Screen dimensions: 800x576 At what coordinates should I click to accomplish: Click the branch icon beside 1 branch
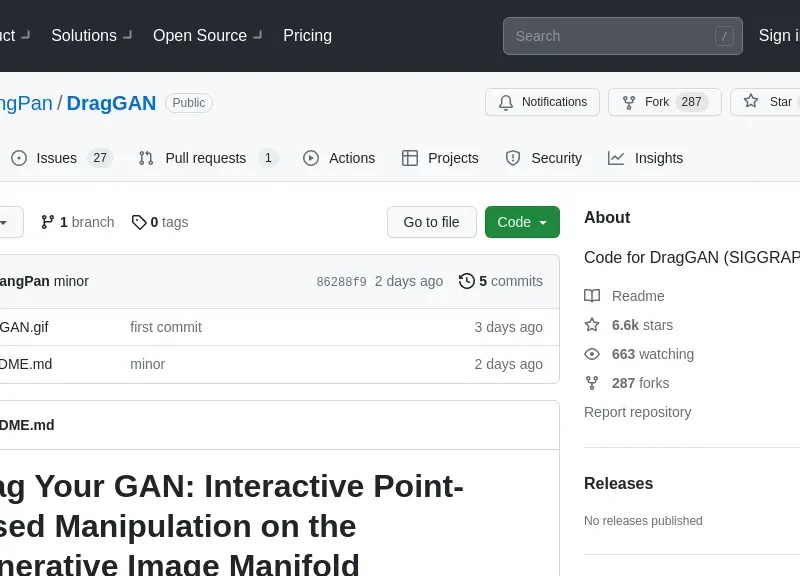pos(47,222)
